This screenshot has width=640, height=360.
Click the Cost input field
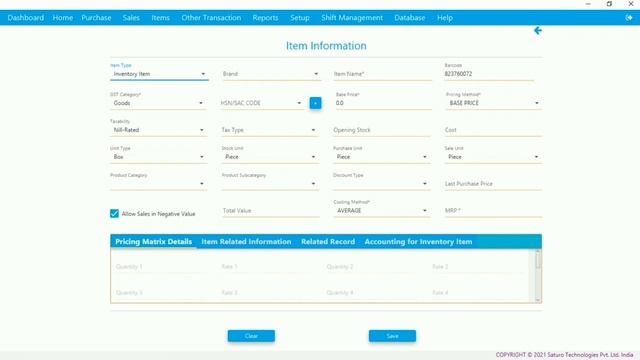tap(493, 130)
